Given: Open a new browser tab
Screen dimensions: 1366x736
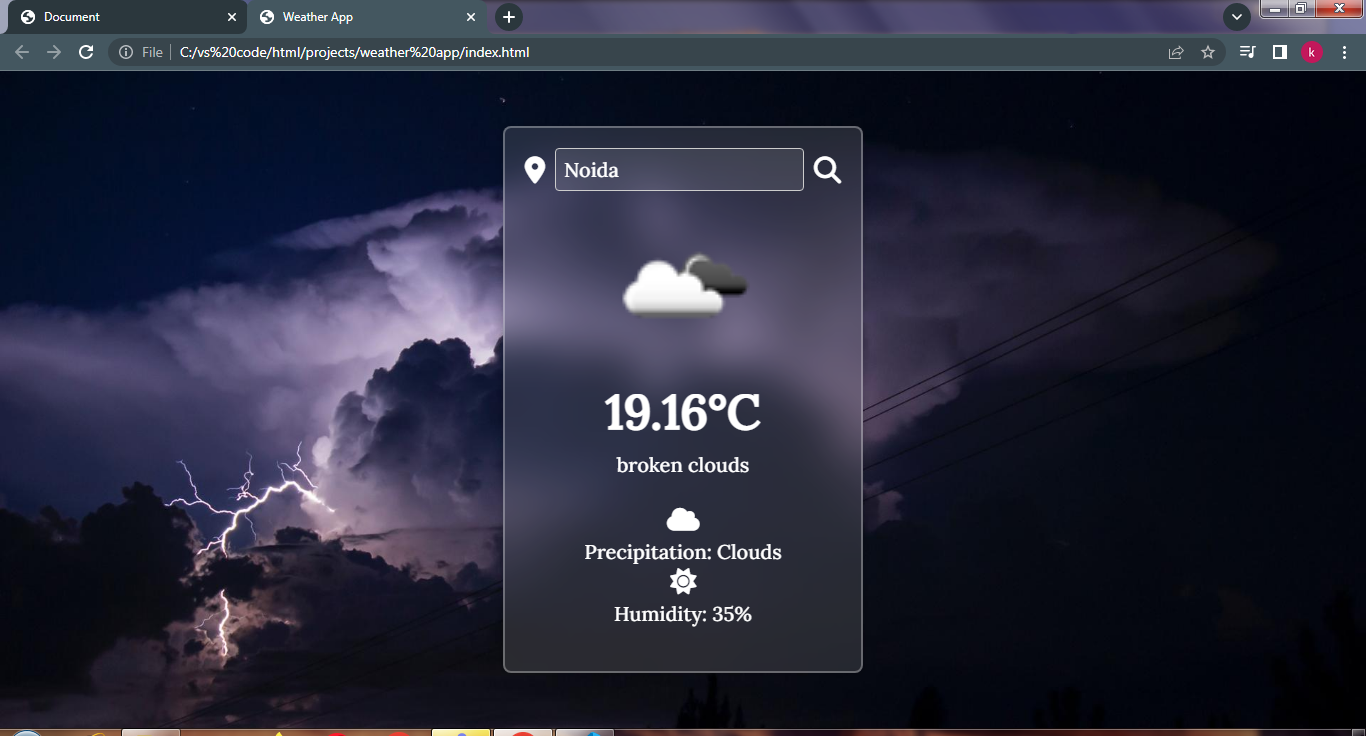Looking at the screenshot, I should click(x=509, y=17).
